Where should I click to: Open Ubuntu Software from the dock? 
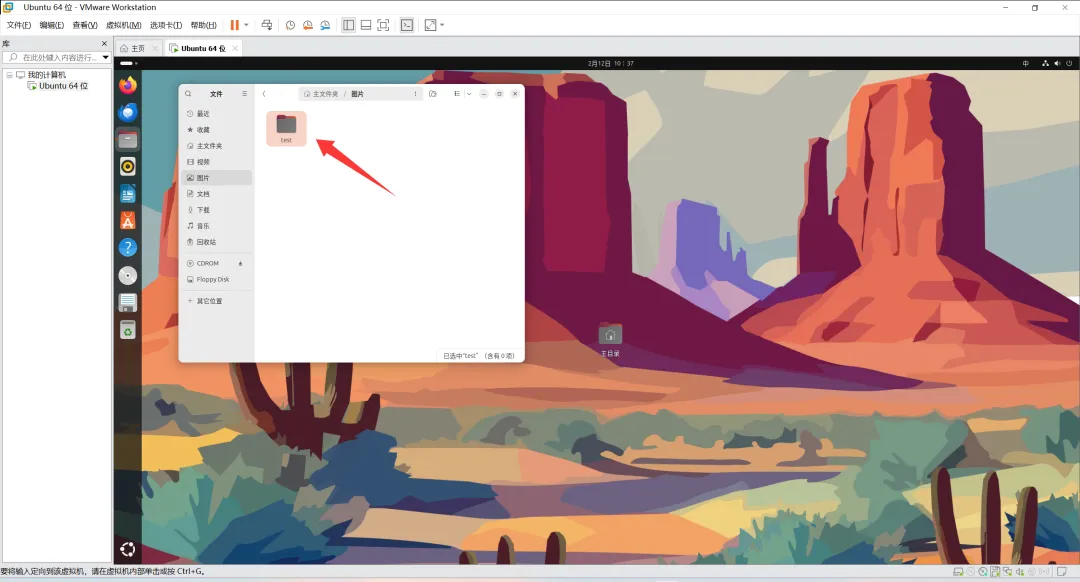[127, 221]
